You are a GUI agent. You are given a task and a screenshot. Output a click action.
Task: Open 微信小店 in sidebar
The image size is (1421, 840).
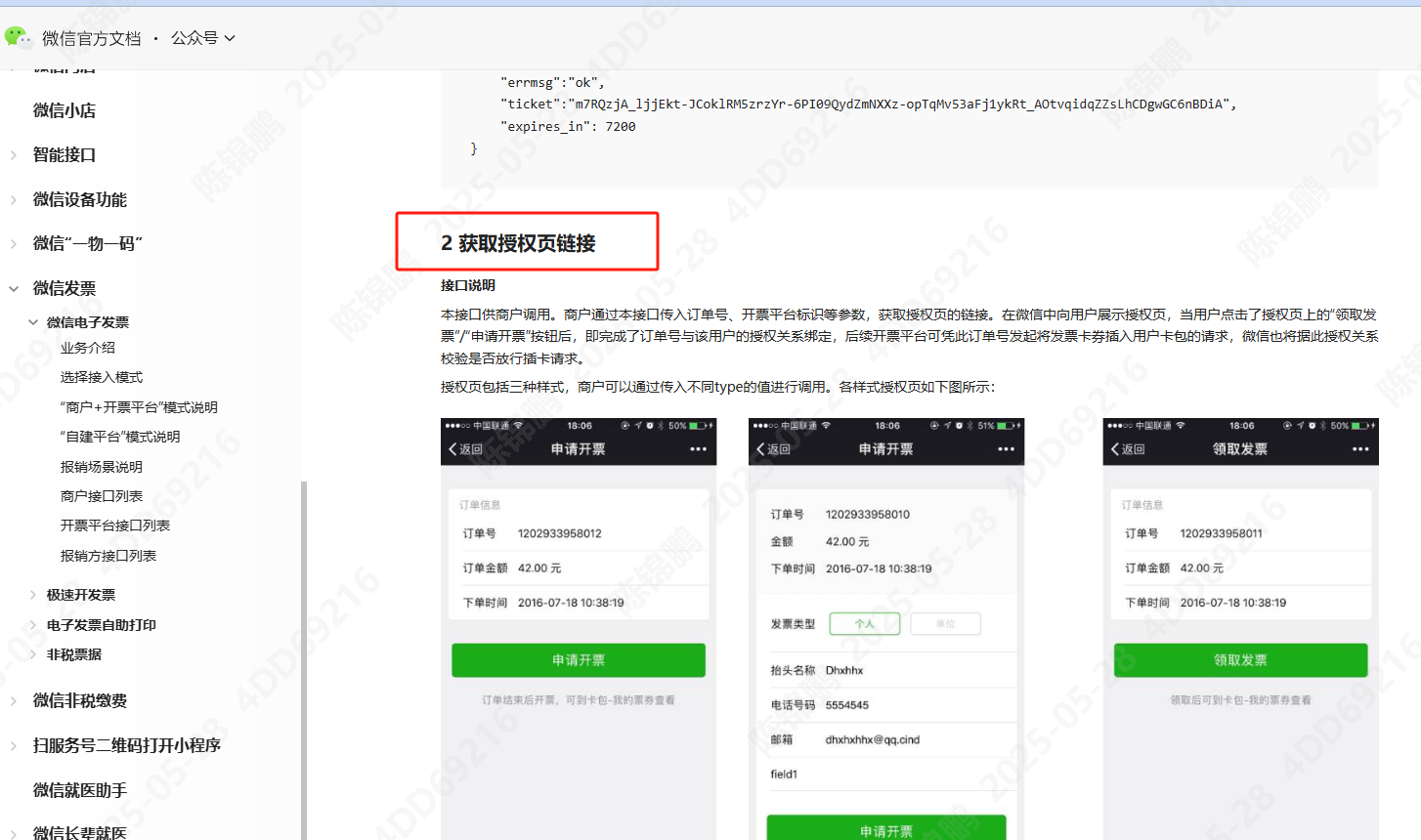click(65, 110)
